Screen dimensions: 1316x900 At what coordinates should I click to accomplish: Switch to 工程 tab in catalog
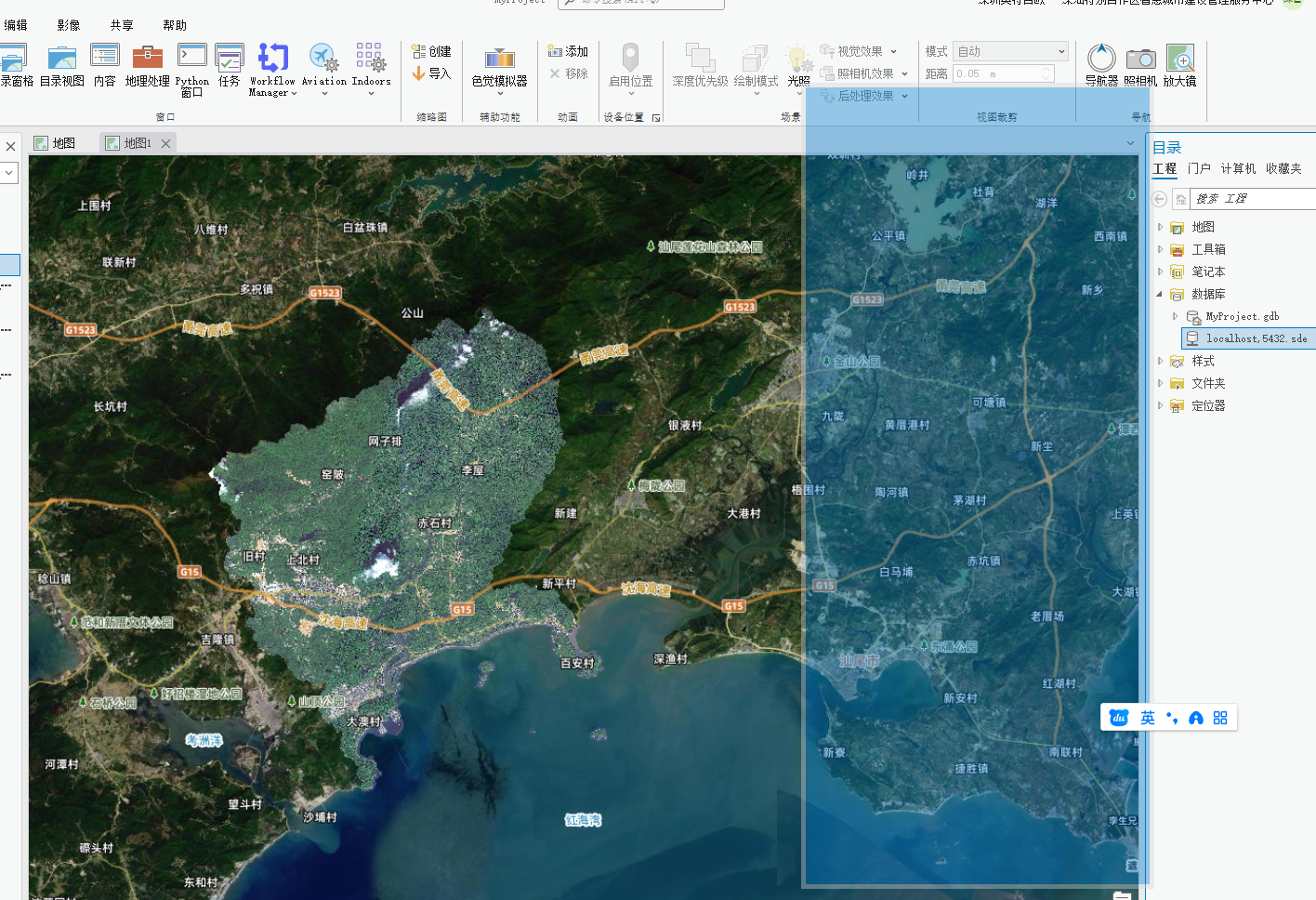(x=1165, y=168)
